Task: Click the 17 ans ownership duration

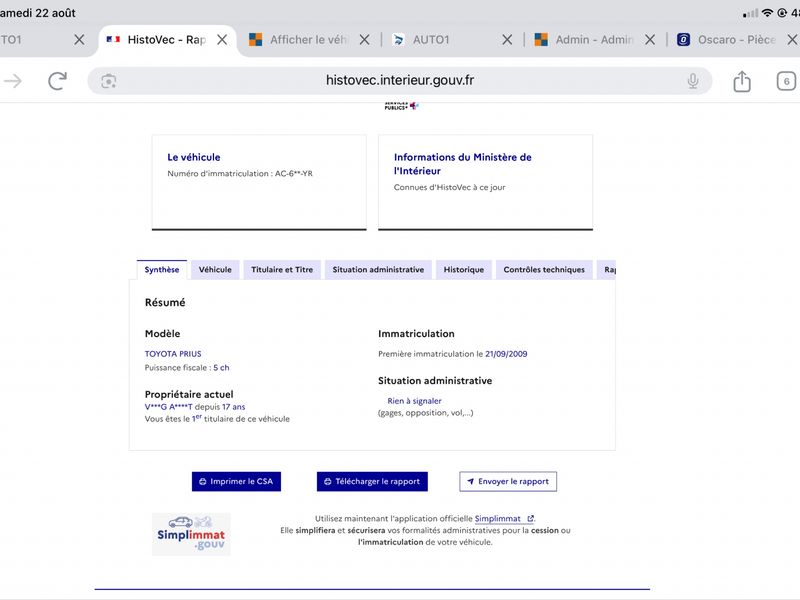Action: pyautogui.click(x=234, y=407)
